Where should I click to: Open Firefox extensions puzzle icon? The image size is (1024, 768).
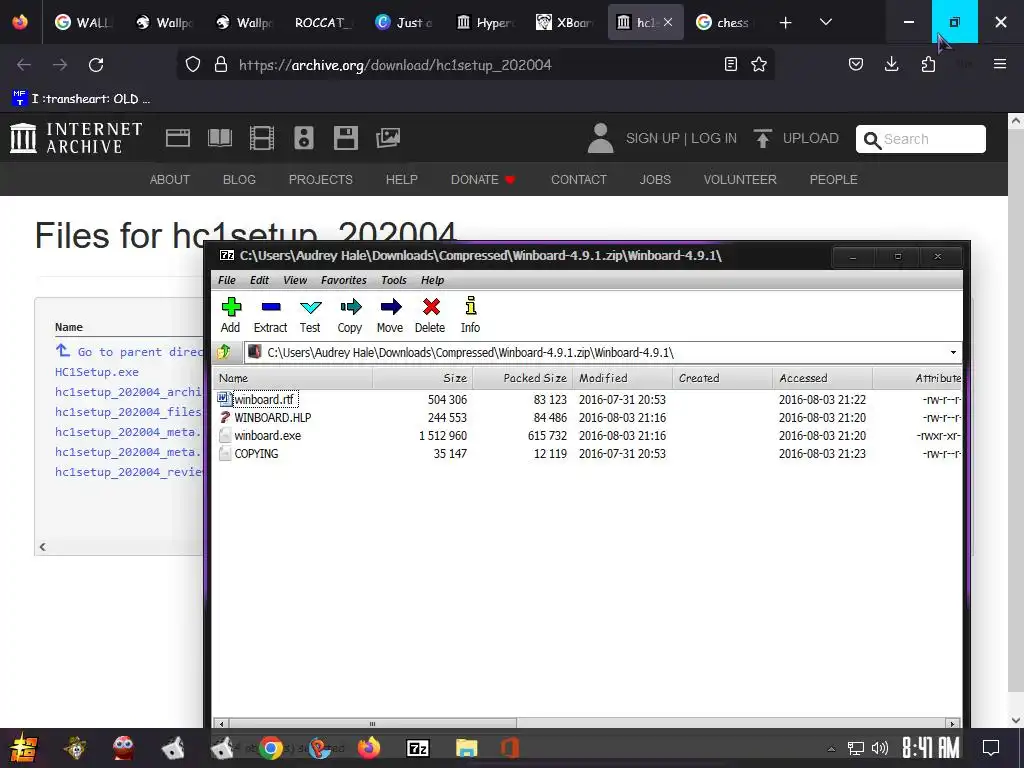[x=928, y=64]
